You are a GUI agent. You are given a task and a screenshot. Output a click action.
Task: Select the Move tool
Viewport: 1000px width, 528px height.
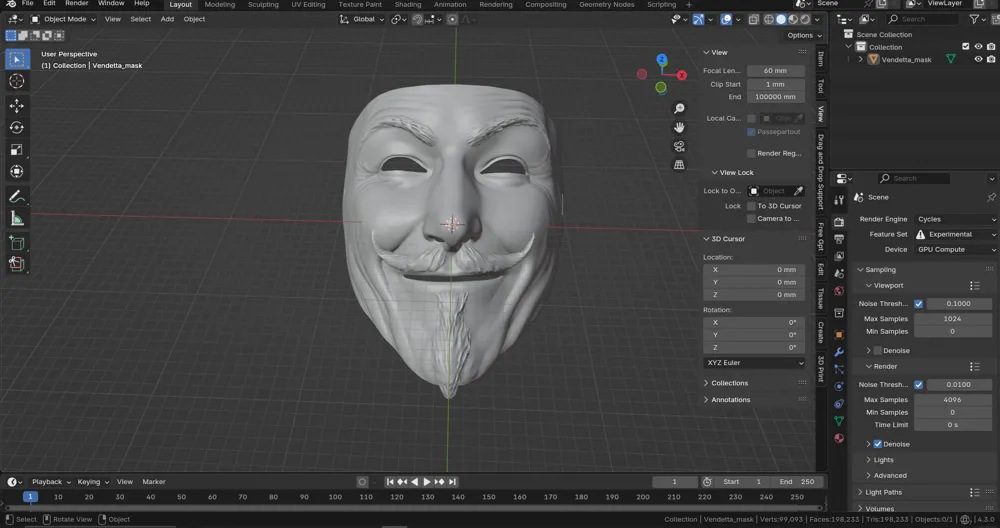[x=17, y=105]
